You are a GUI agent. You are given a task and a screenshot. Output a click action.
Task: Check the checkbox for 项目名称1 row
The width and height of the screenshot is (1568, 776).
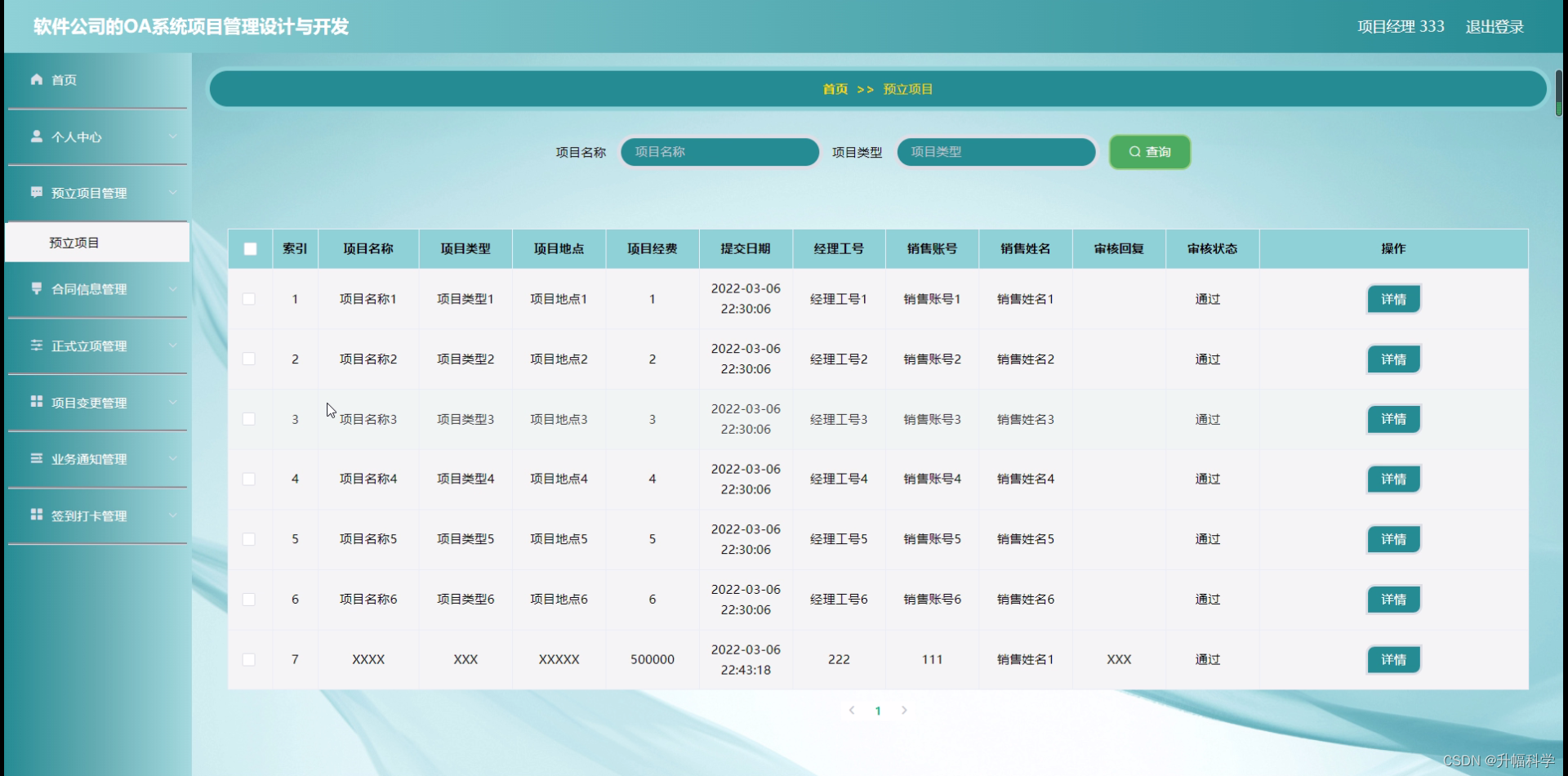click(250, 299)
